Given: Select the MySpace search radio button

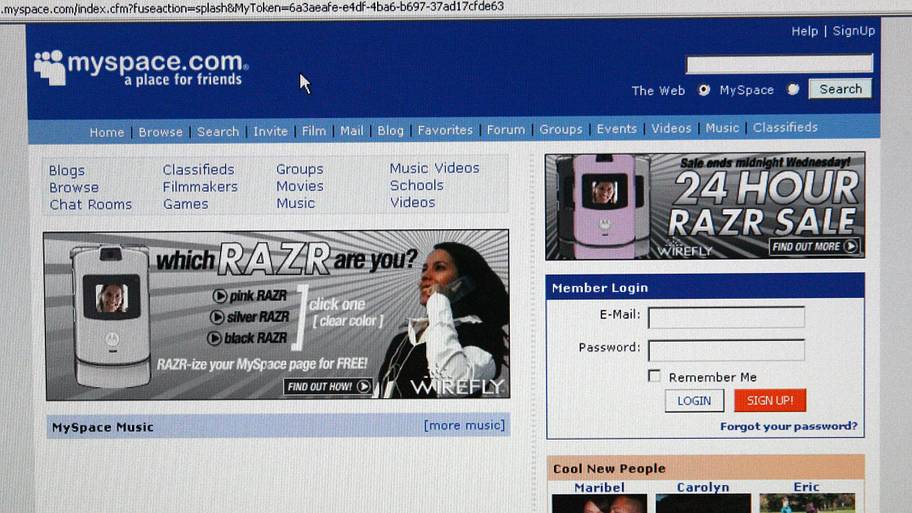Looking at the screenshot, I should (793, 89).
